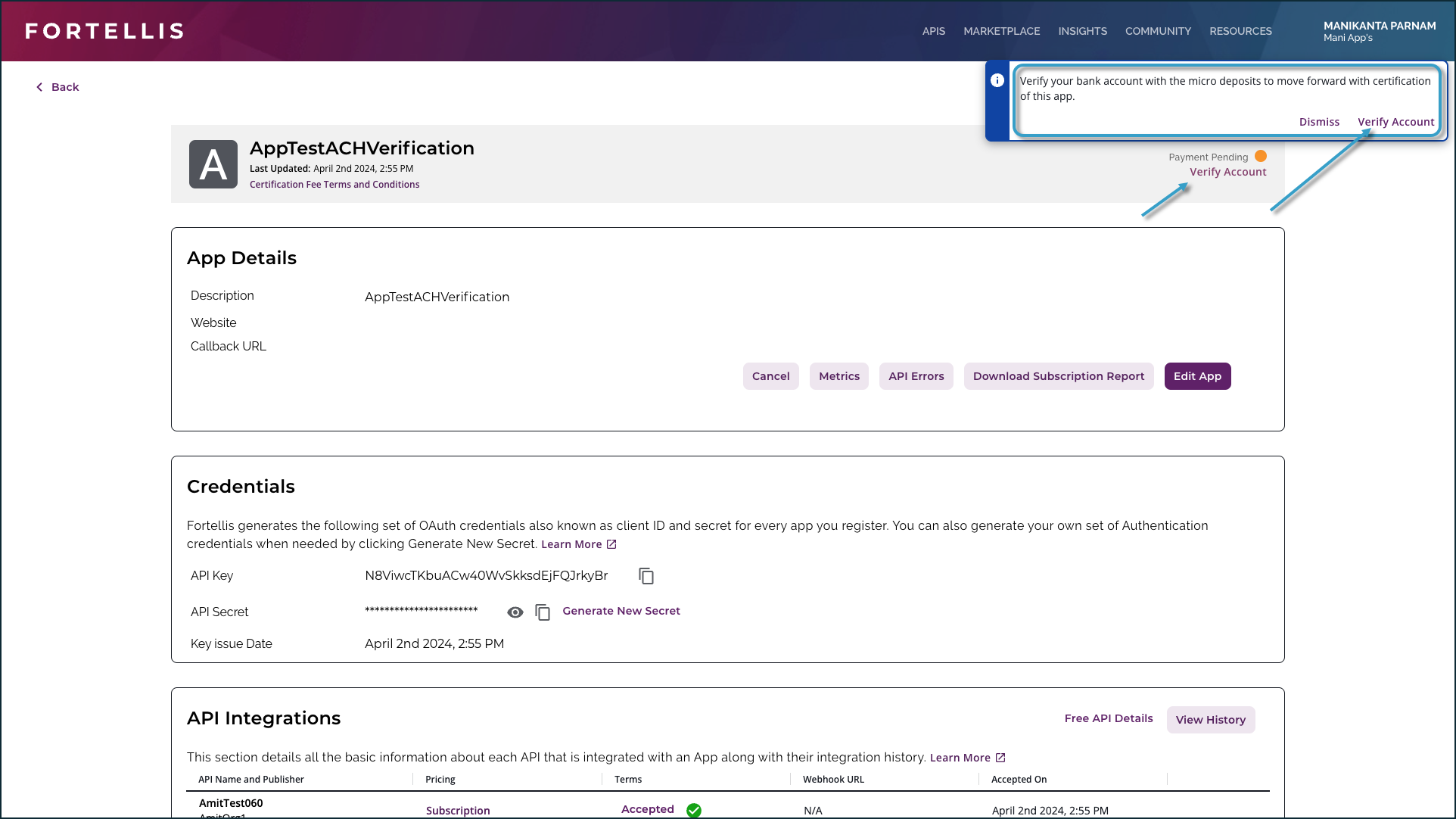Viewport: 1456px width, 819px height.
Task: Click the 'Accepted On' column header
Action: pyautogui.click(x=1019, y=780)
